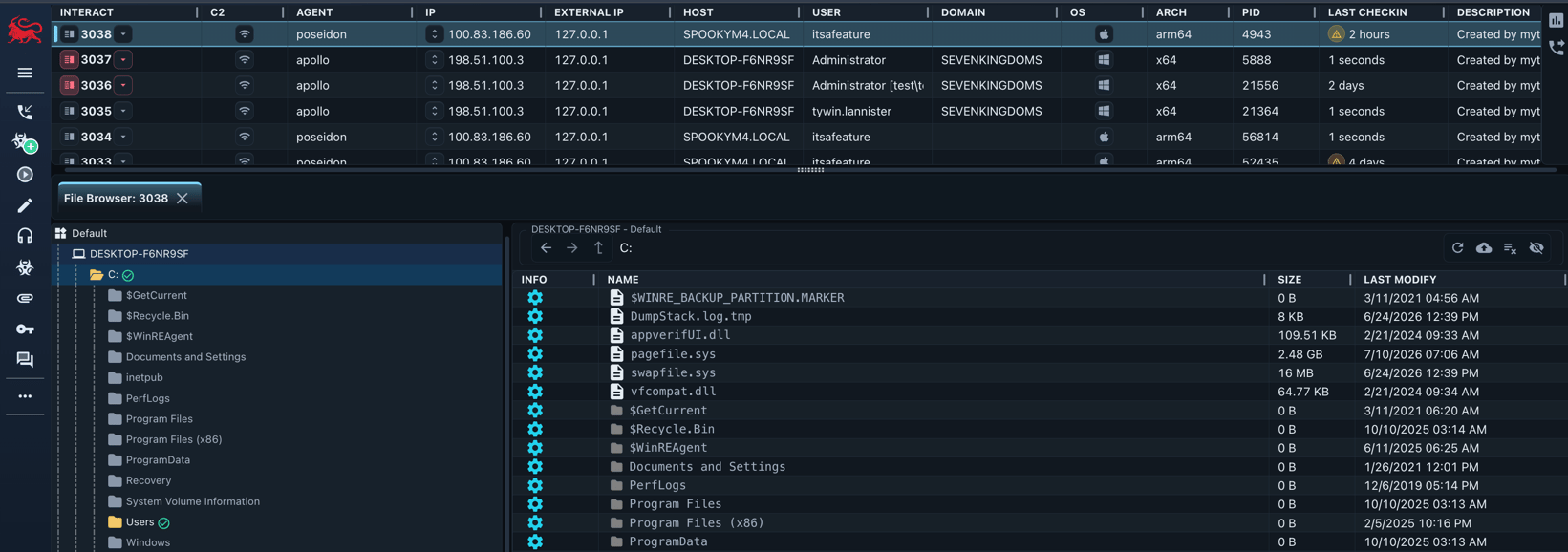The height and width of the screenshot is (552, 1568).
Task: Click the three dots more icon
Action: (x=25, y=396)
